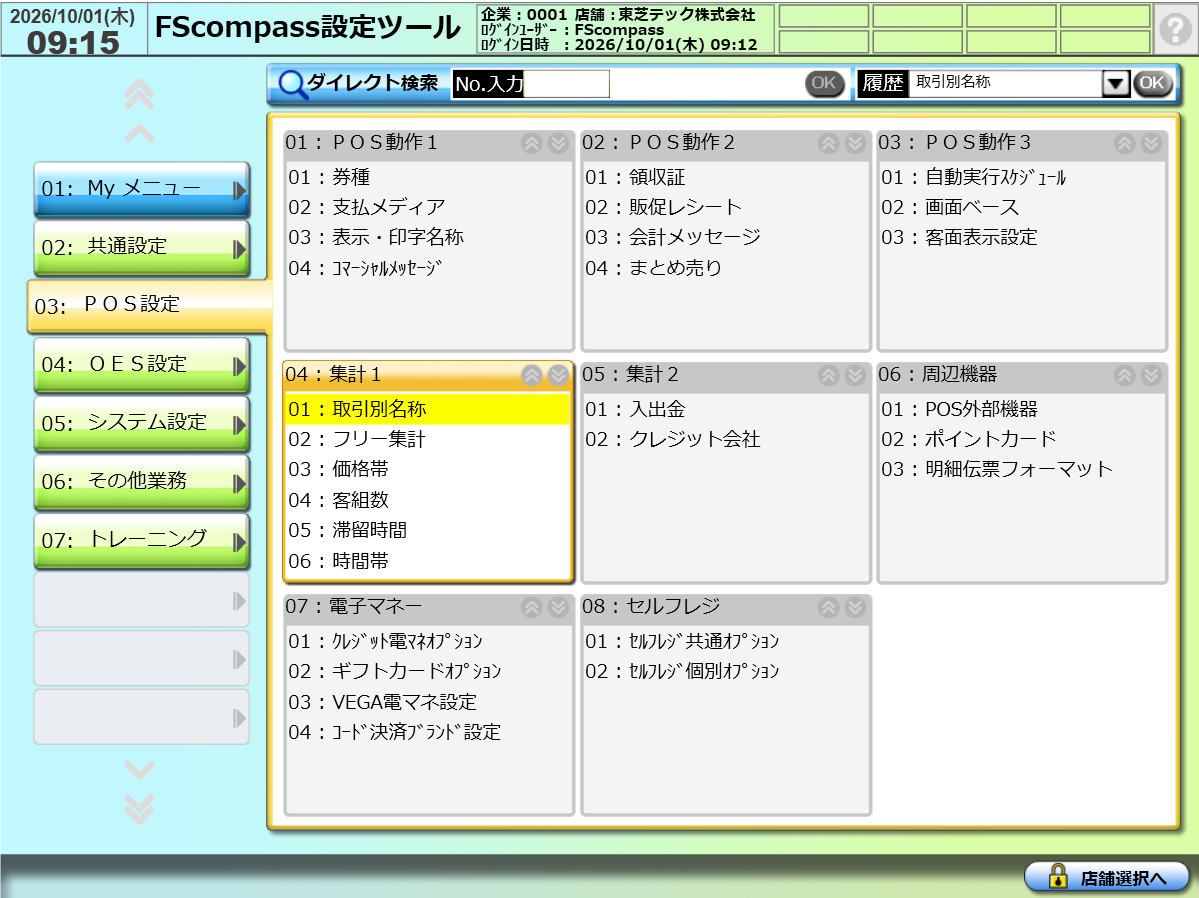Jump to top with double up chevron
Viewport: 1199px width, 898px height.
click(x=140, y=95)
